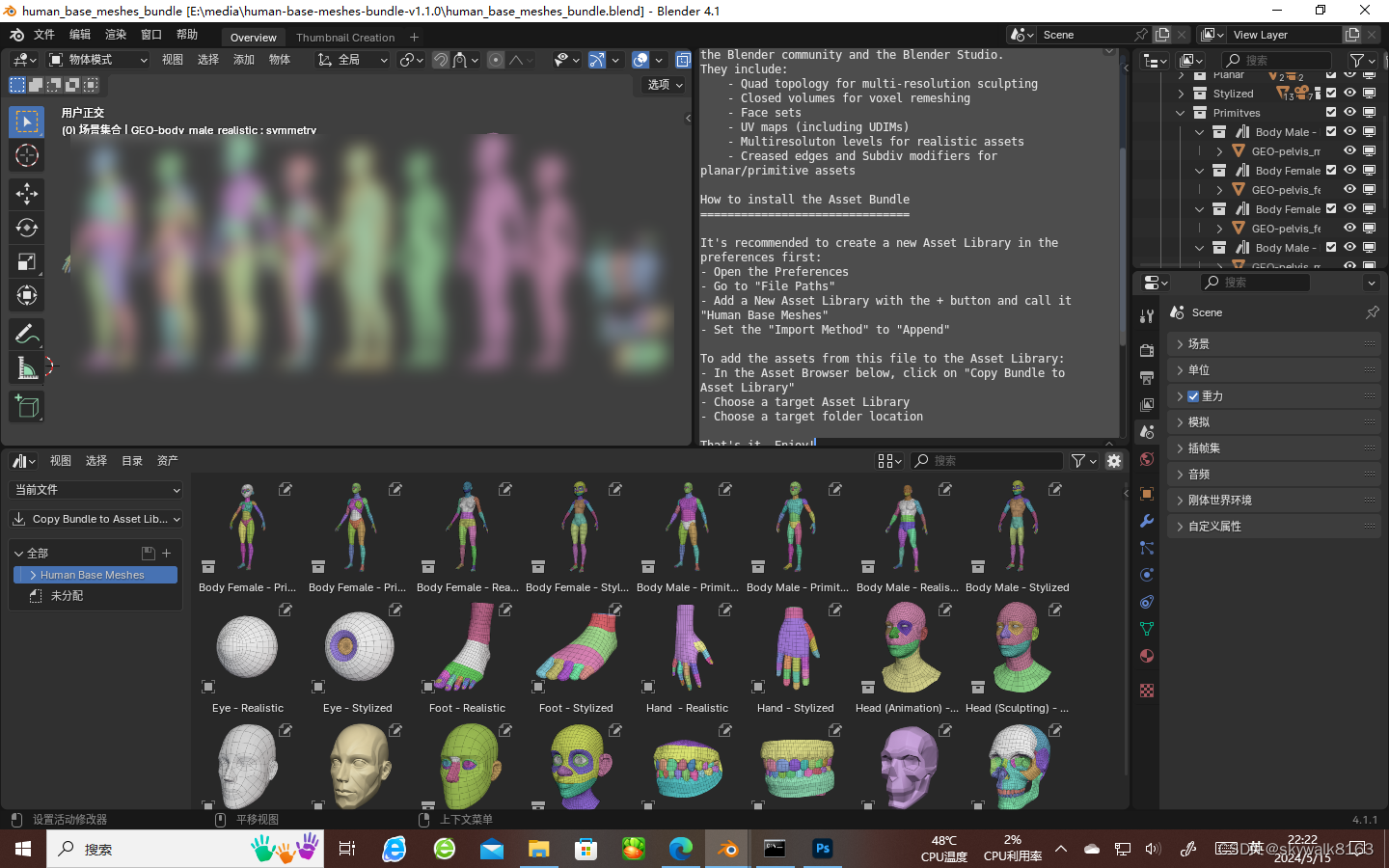
Task: Toggle snapping magnet in viewport header
Action: click(441, 60)
